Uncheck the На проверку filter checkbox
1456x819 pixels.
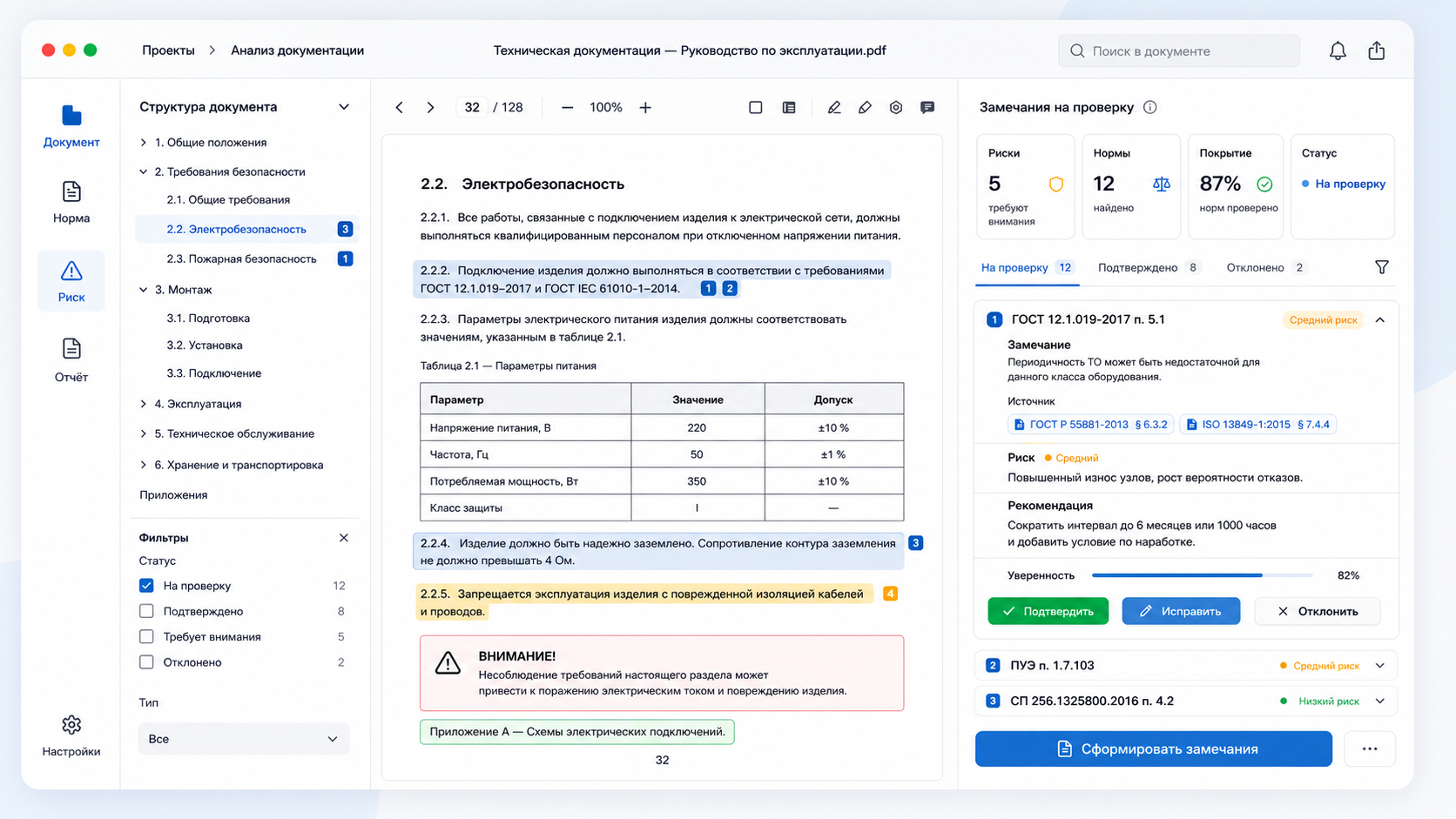pyautogui.click(x=146, y=586)
